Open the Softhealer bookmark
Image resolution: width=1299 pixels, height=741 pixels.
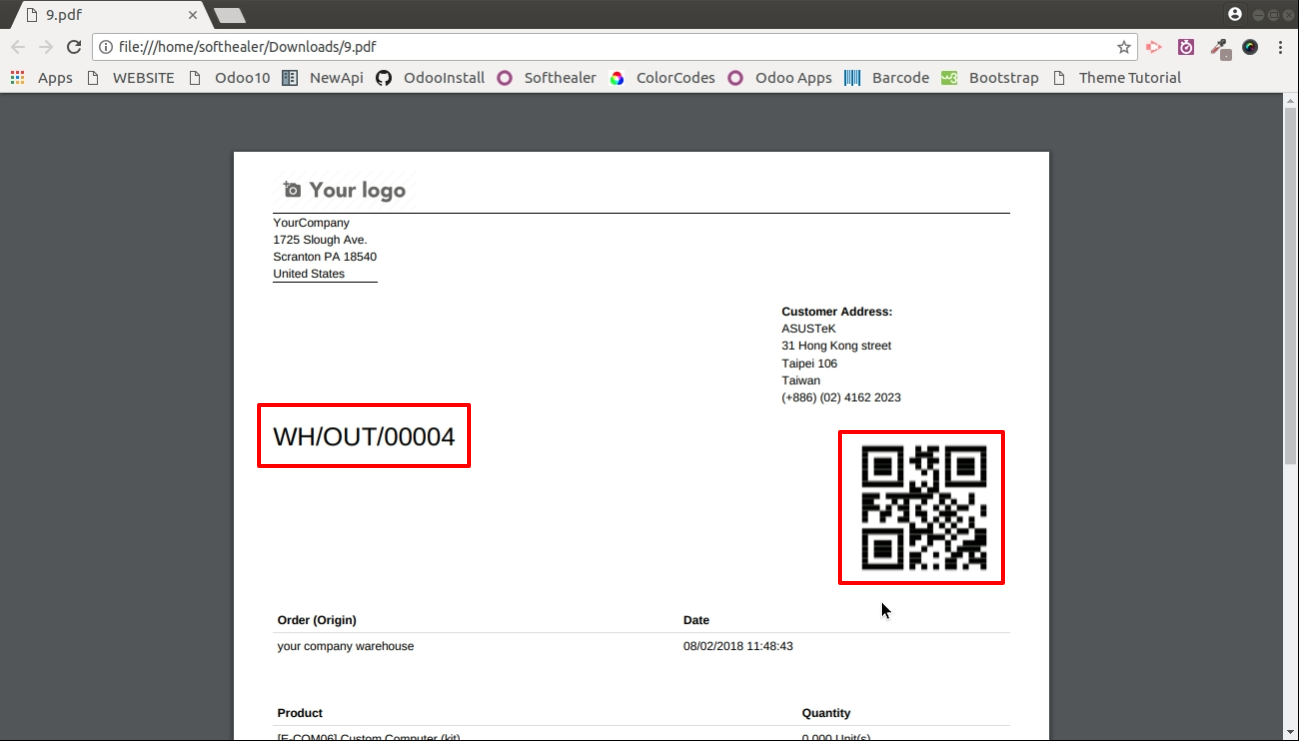(547, 78)
